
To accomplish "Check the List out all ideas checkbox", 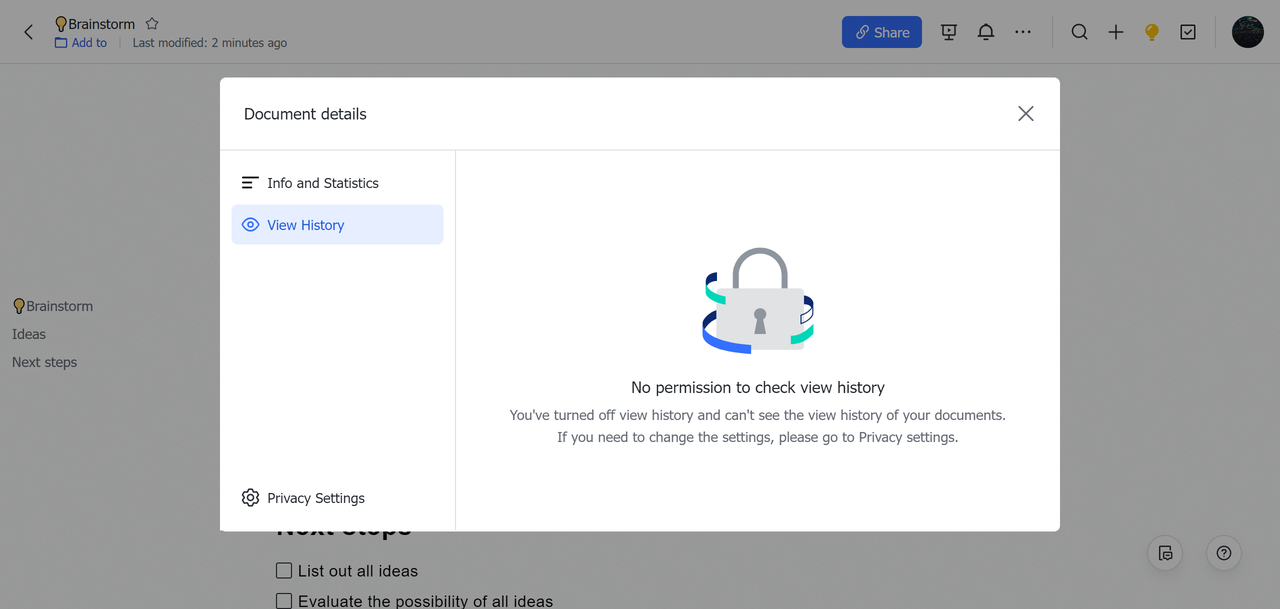I will coord(284,571).
